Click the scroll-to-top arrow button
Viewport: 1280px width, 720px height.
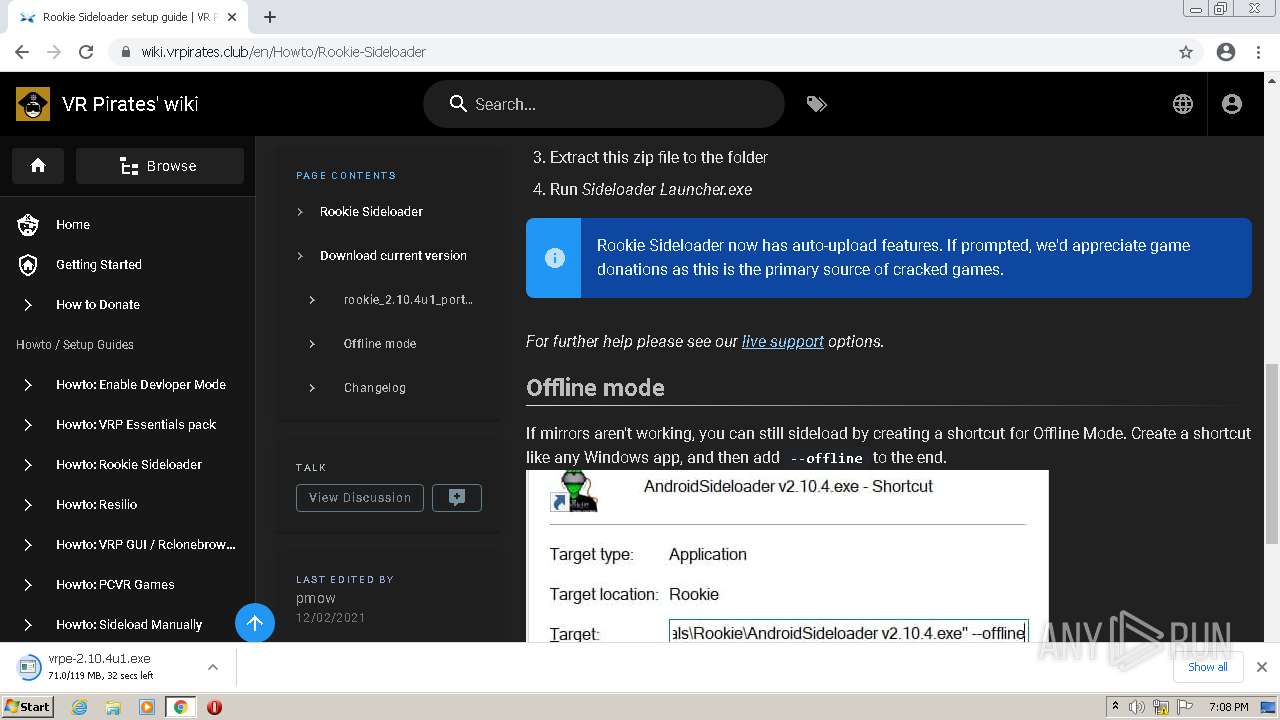tap(255, 624)
